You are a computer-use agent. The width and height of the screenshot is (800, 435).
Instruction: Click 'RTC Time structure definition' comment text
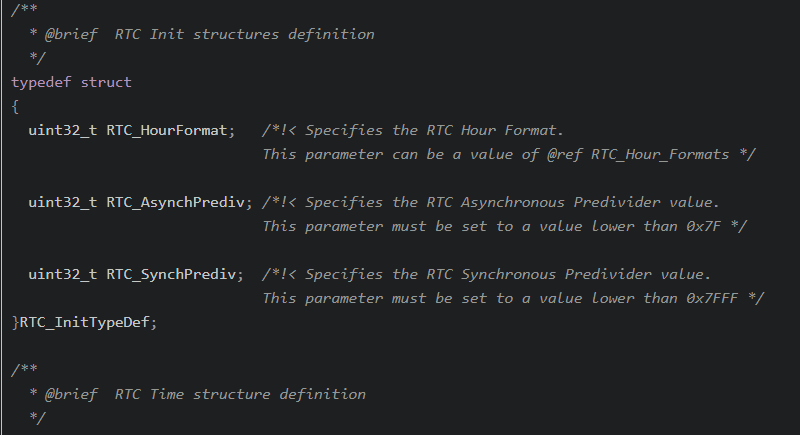click(x=240, y=395)
